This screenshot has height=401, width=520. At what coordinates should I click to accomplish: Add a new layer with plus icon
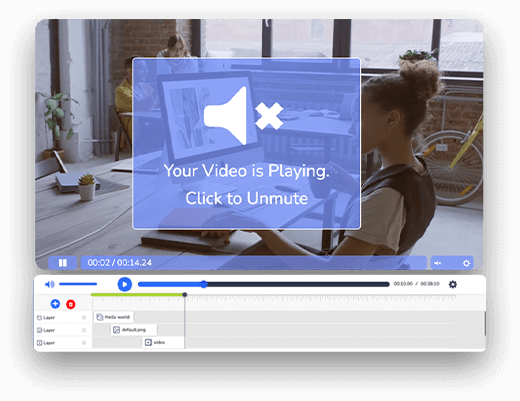(x=55, y=304)
